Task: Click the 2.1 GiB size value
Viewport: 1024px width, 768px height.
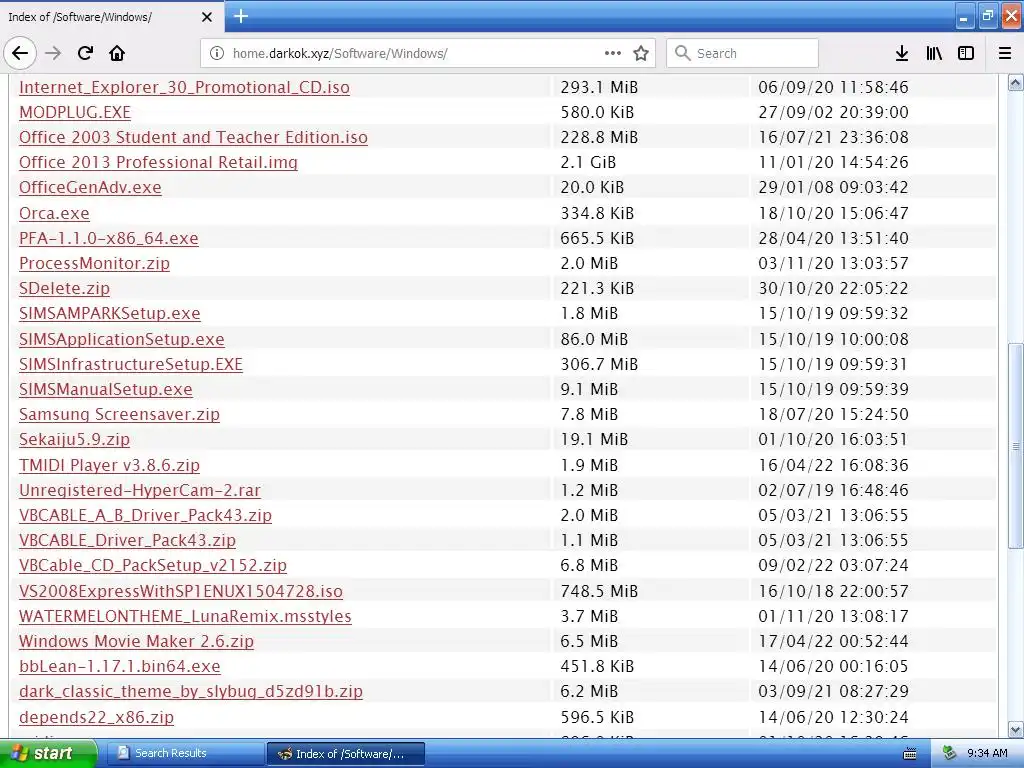Action: (588, 163)
